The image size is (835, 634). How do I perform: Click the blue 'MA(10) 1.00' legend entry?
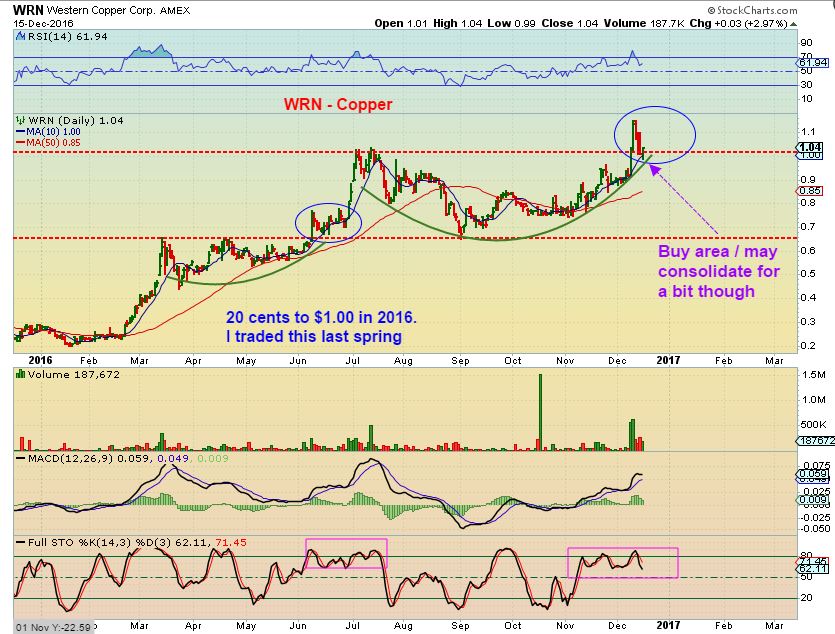click(48, 131)
